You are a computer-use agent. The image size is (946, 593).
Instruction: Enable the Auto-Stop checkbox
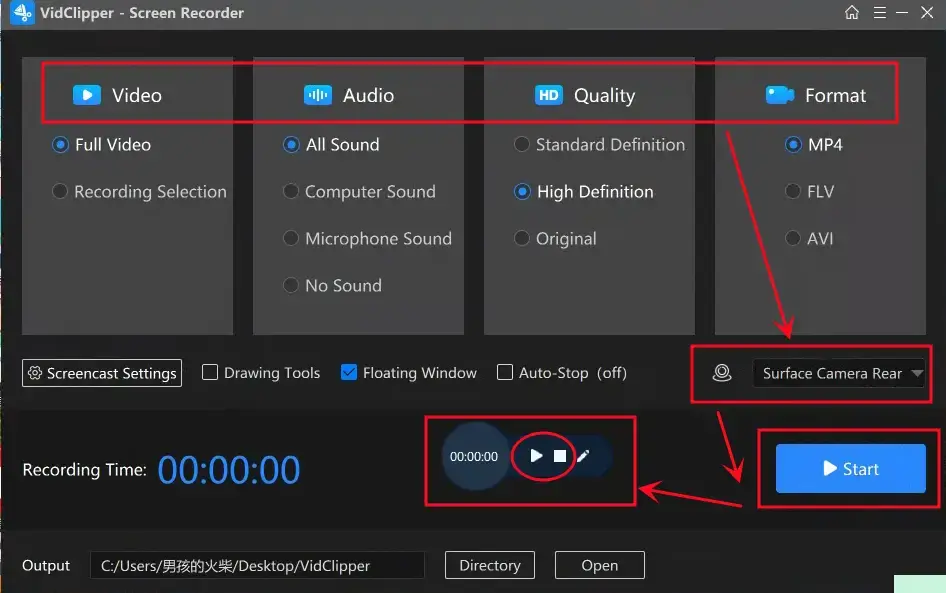click(x=505, y=372)
